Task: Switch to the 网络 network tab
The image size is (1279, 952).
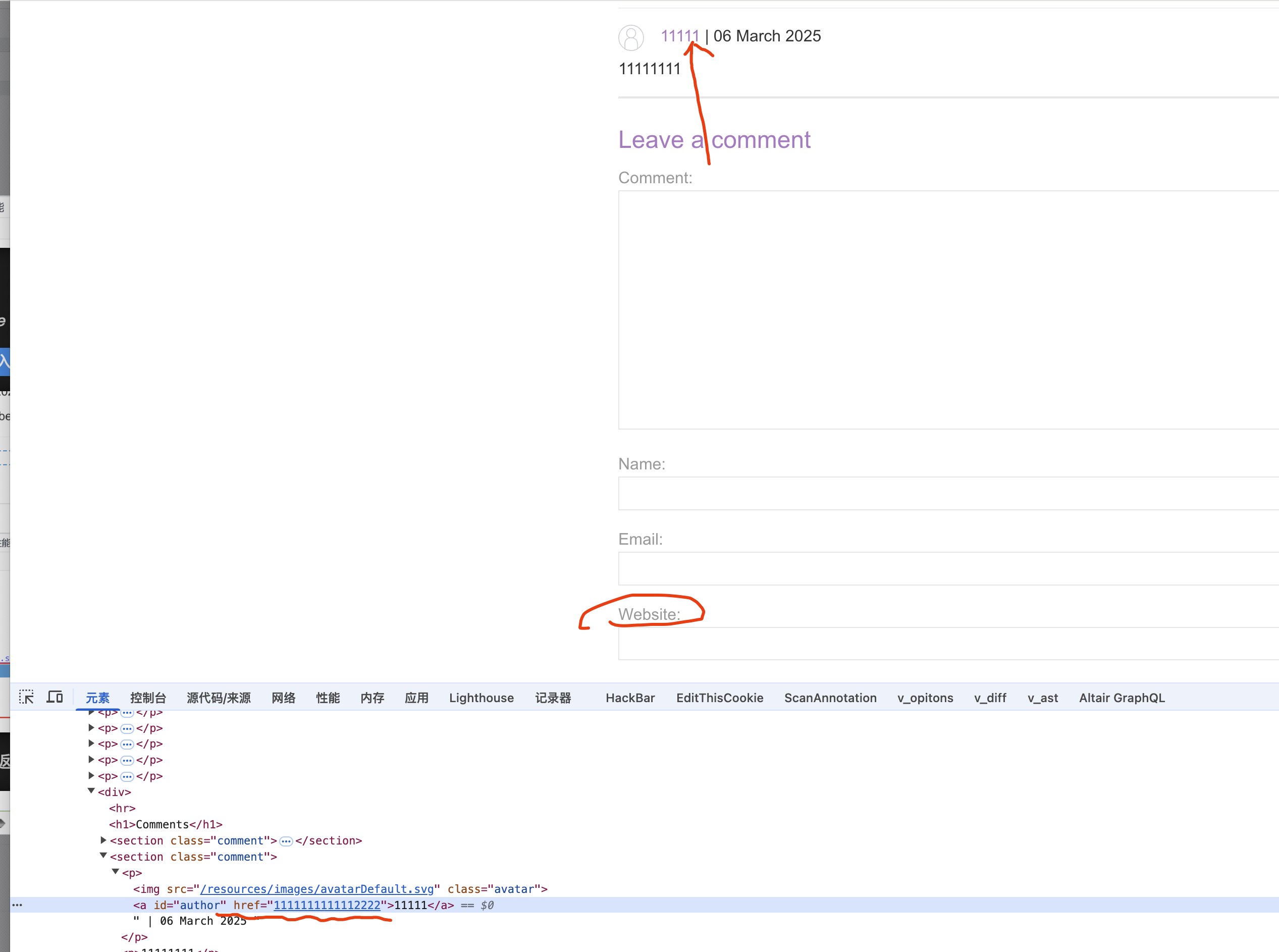Action: pos(284,698)
